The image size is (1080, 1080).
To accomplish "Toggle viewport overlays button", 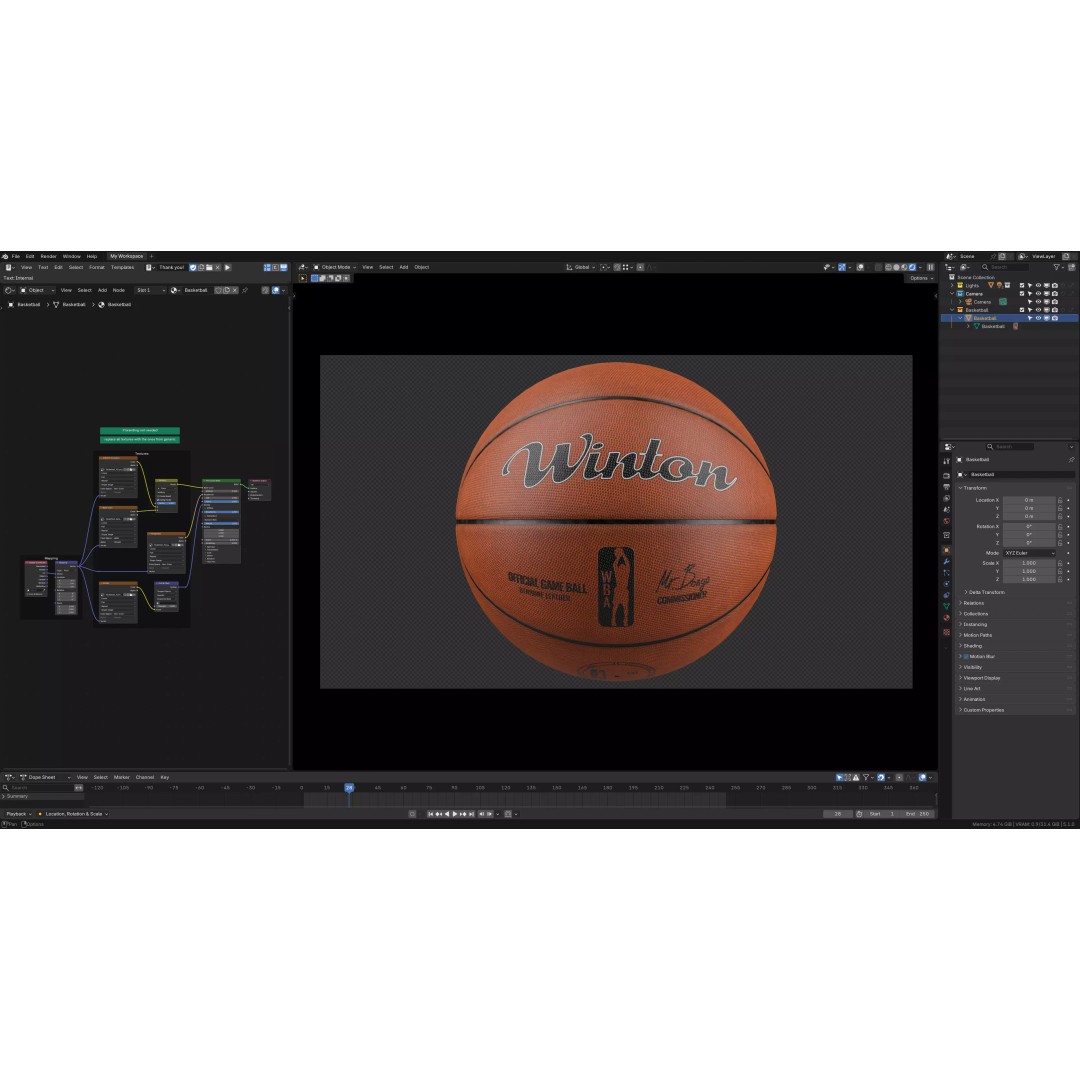I will pos(860,267).
